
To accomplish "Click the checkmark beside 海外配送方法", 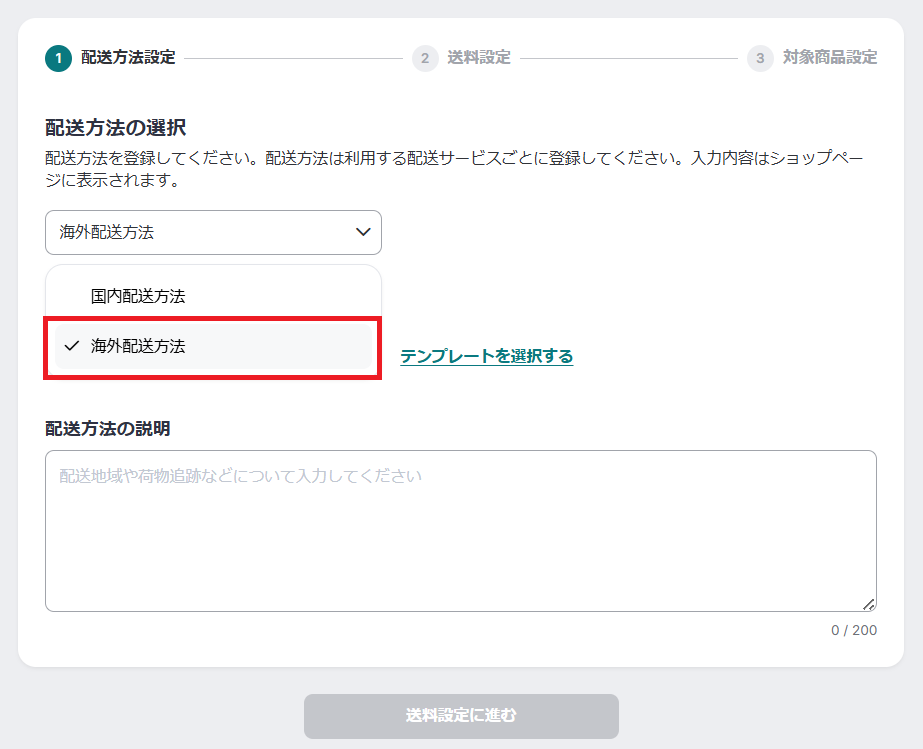I will [71, 346].
